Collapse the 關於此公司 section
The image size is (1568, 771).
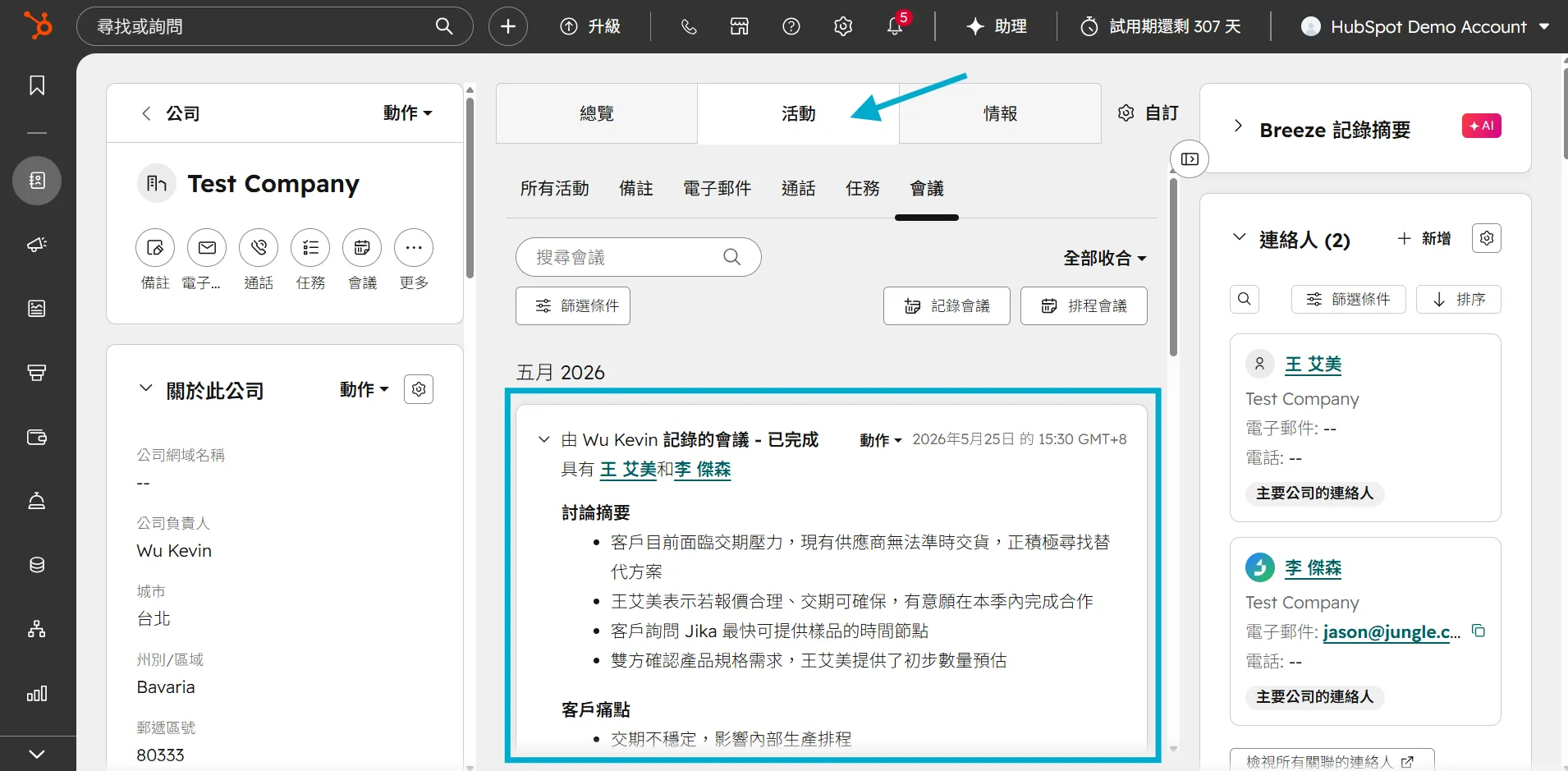coord(146,388)
